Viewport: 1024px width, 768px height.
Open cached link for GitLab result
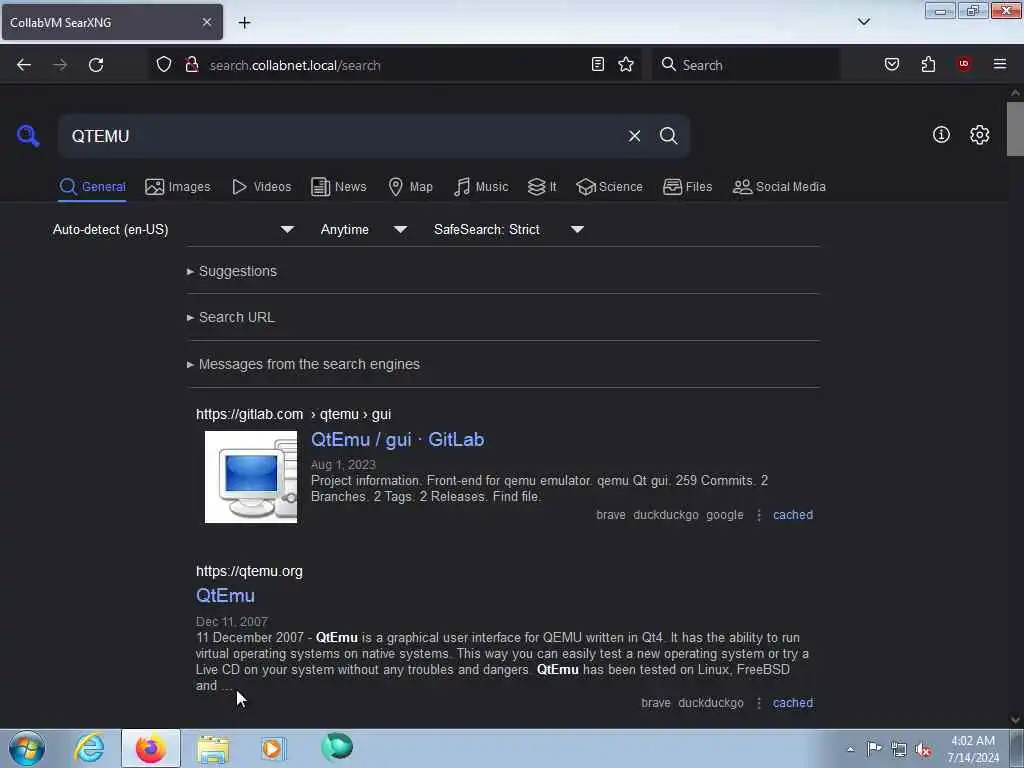793,515
